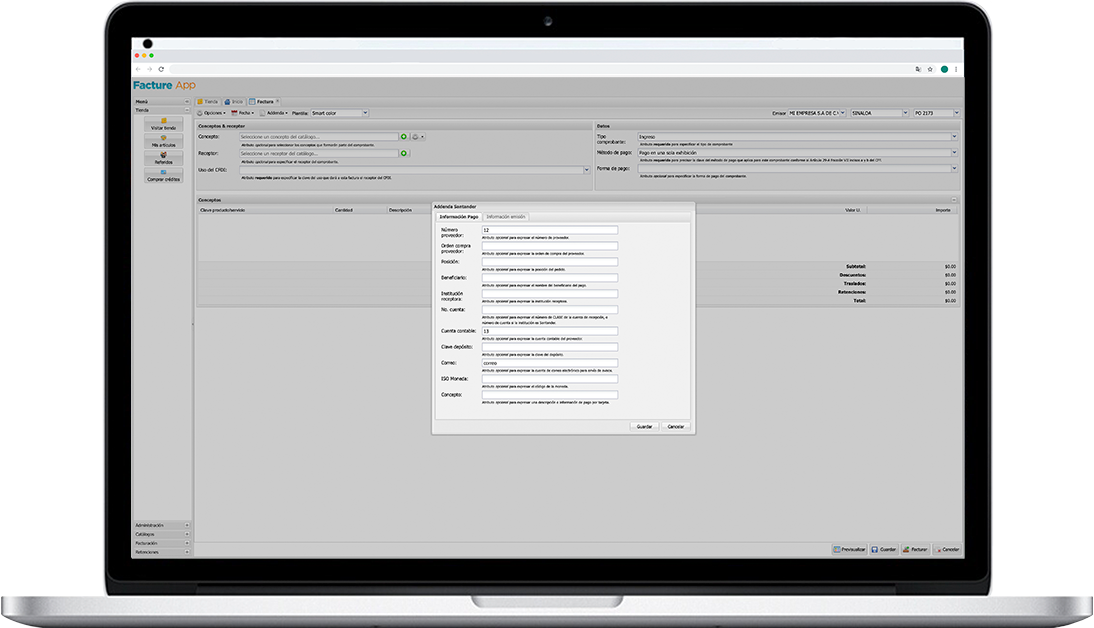This screenshot has height=628, width=1094.
Task: Click the green add icon beside Concepto
Action: [x=404, y=136]
